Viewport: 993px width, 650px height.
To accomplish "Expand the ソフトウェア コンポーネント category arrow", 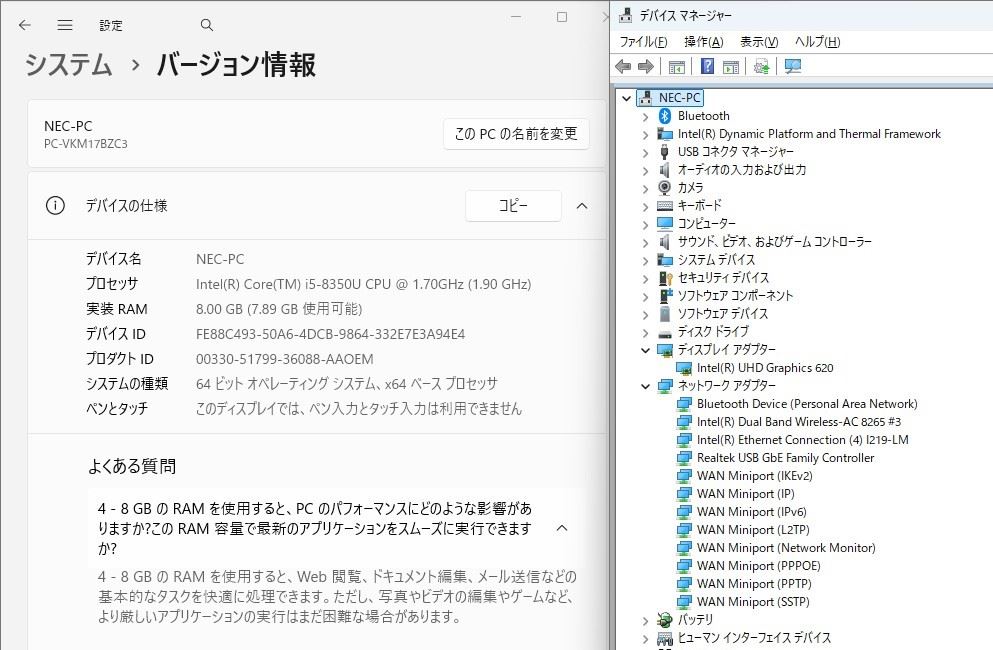I will pyautogui.click(x=645, y=296).
